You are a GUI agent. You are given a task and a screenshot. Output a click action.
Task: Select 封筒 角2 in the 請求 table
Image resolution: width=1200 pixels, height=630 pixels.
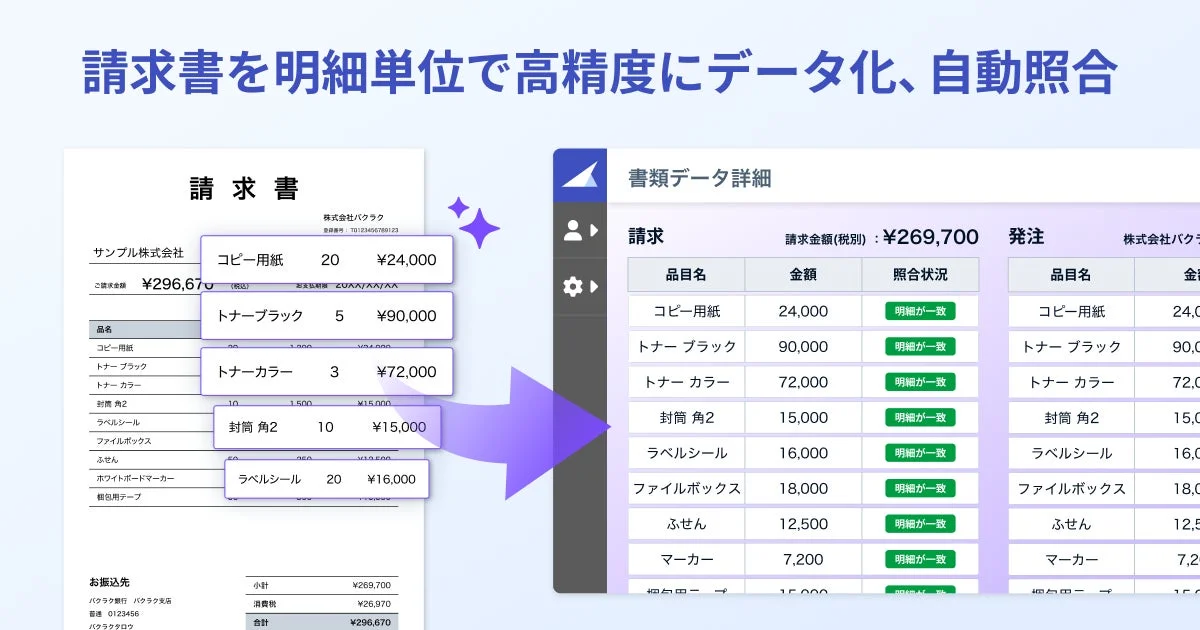686,417
